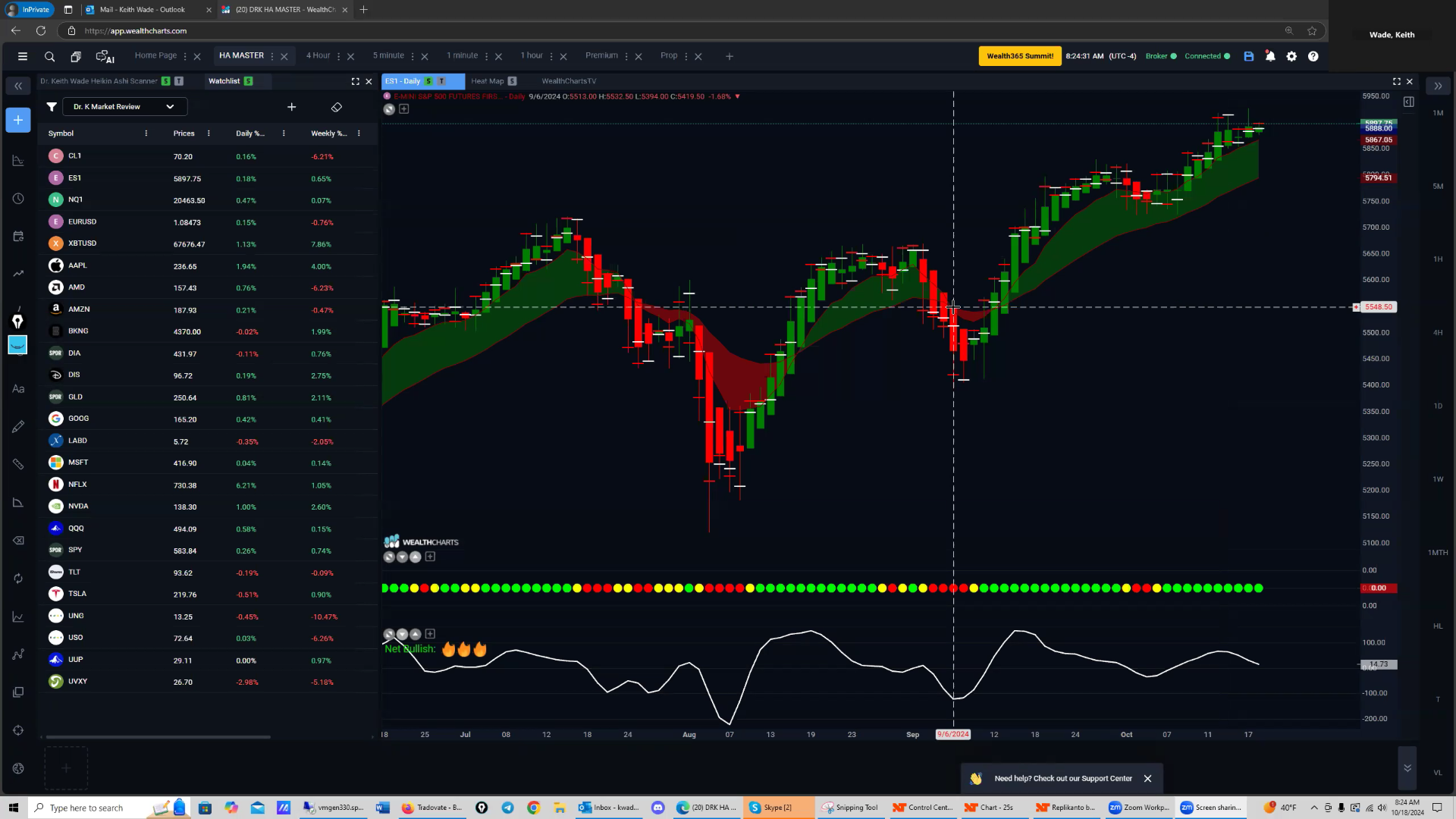Open the Dr. K Market Review dropdown

124,107
